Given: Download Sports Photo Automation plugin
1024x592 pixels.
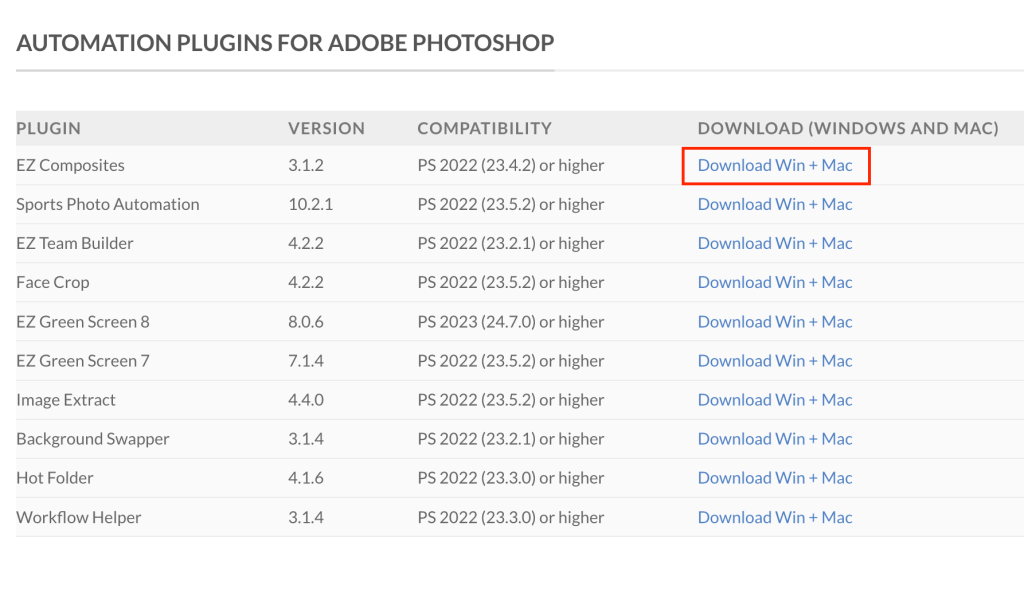Looking at the screenshot, I should pyautogui.click(x=775, y=205).
